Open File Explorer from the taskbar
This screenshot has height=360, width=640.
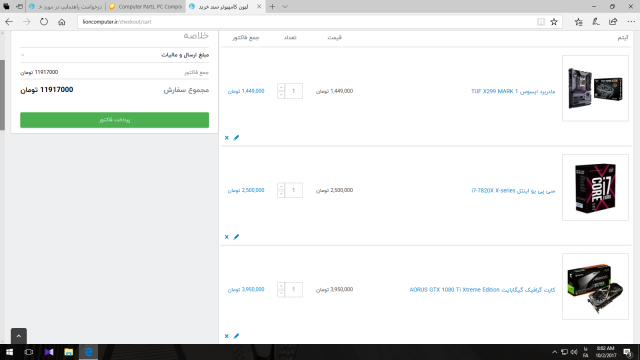69,352
